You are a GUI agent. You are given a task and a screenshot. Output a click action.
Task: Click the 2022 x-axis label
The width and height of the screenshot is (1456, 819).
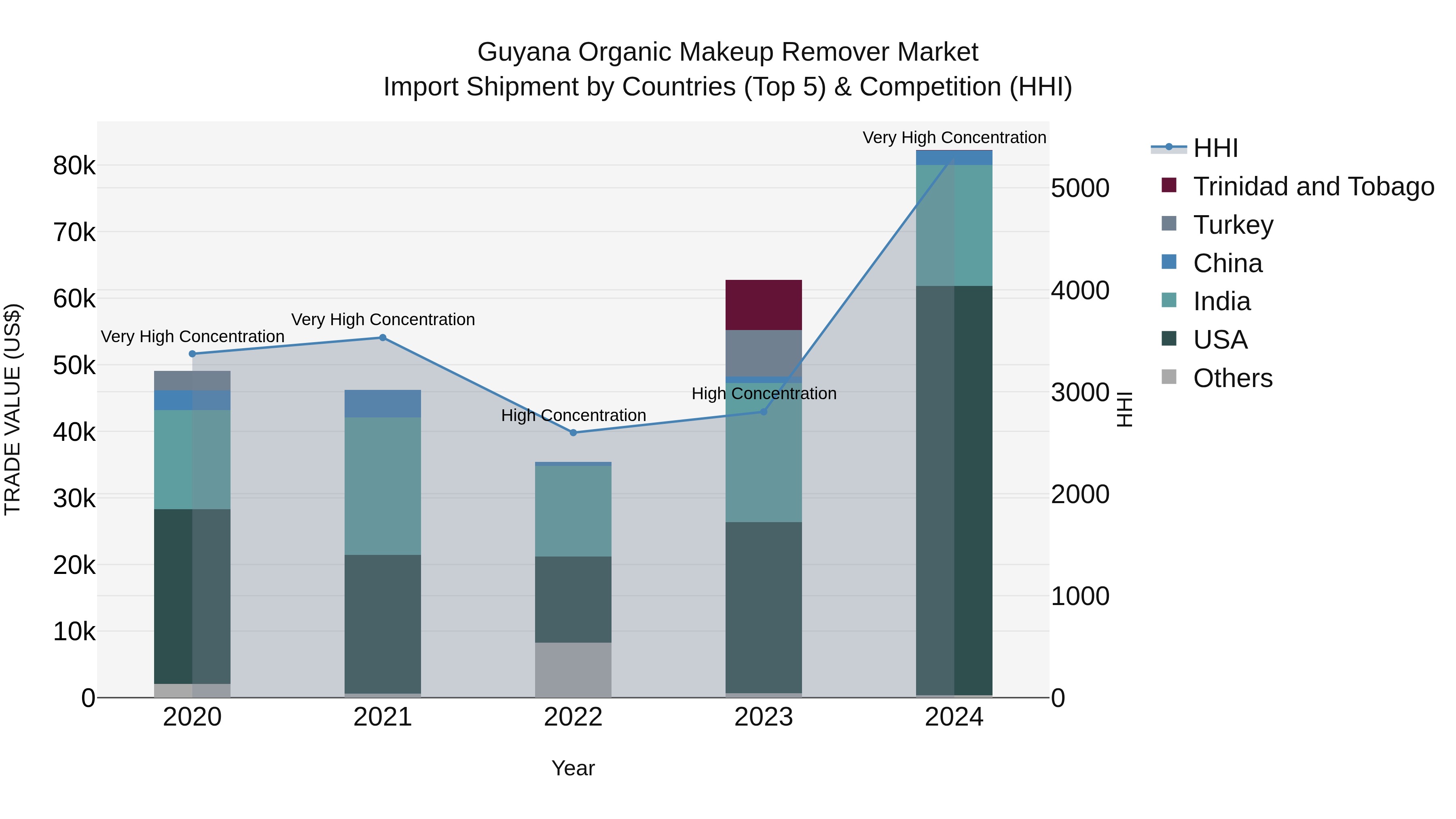point(573,717)
